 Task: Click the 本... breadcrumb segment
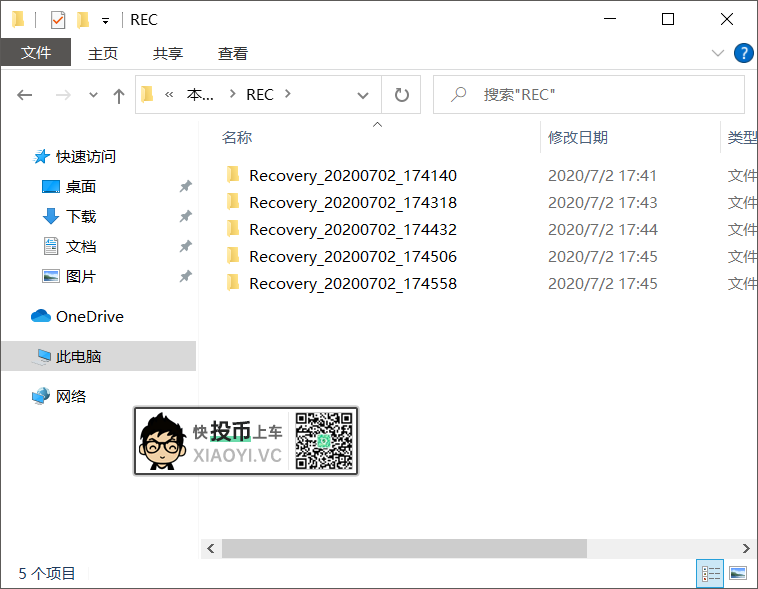point(200,95)
